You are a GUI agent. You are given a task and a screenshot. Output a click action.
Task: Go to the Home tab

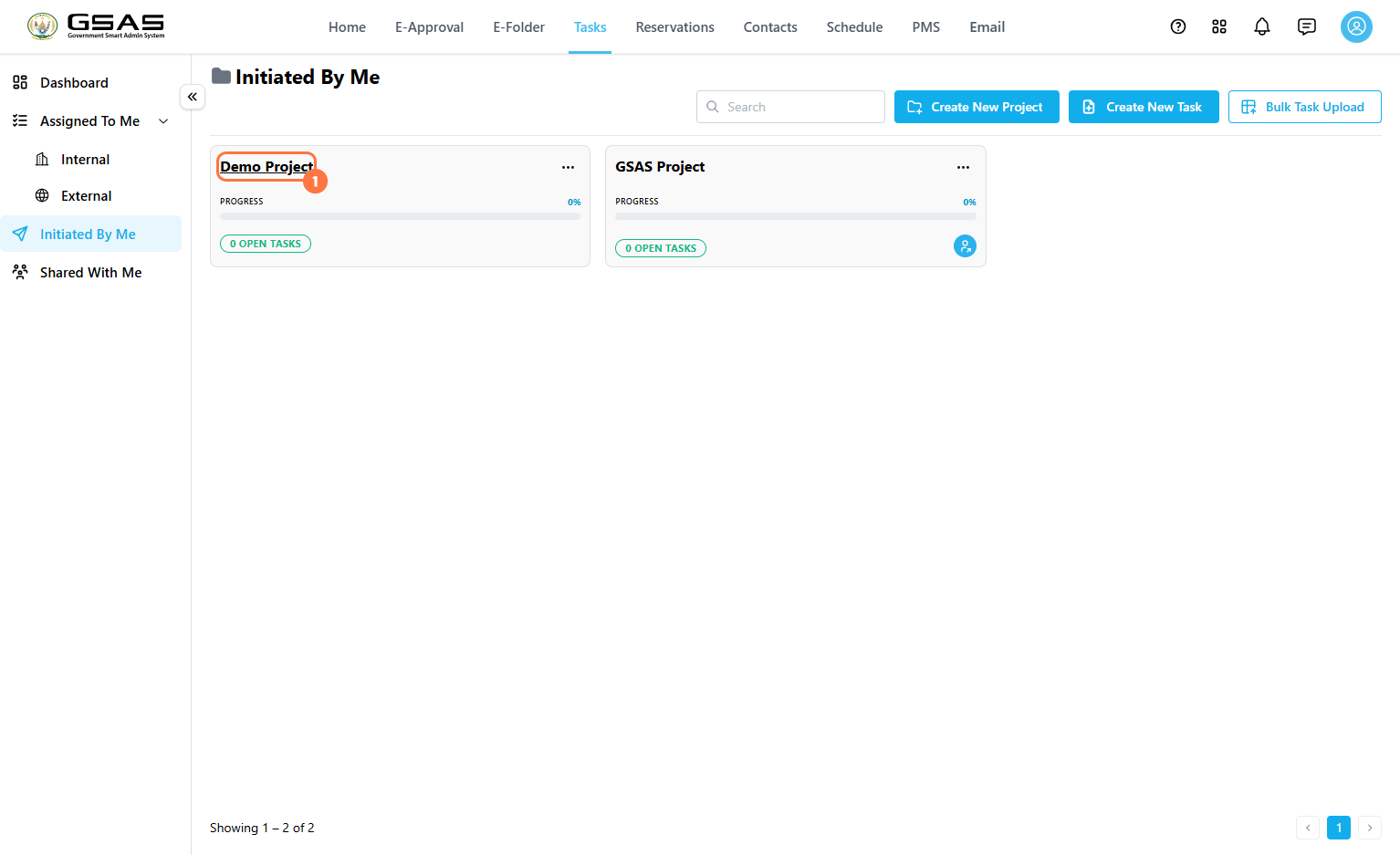point(347,27)
